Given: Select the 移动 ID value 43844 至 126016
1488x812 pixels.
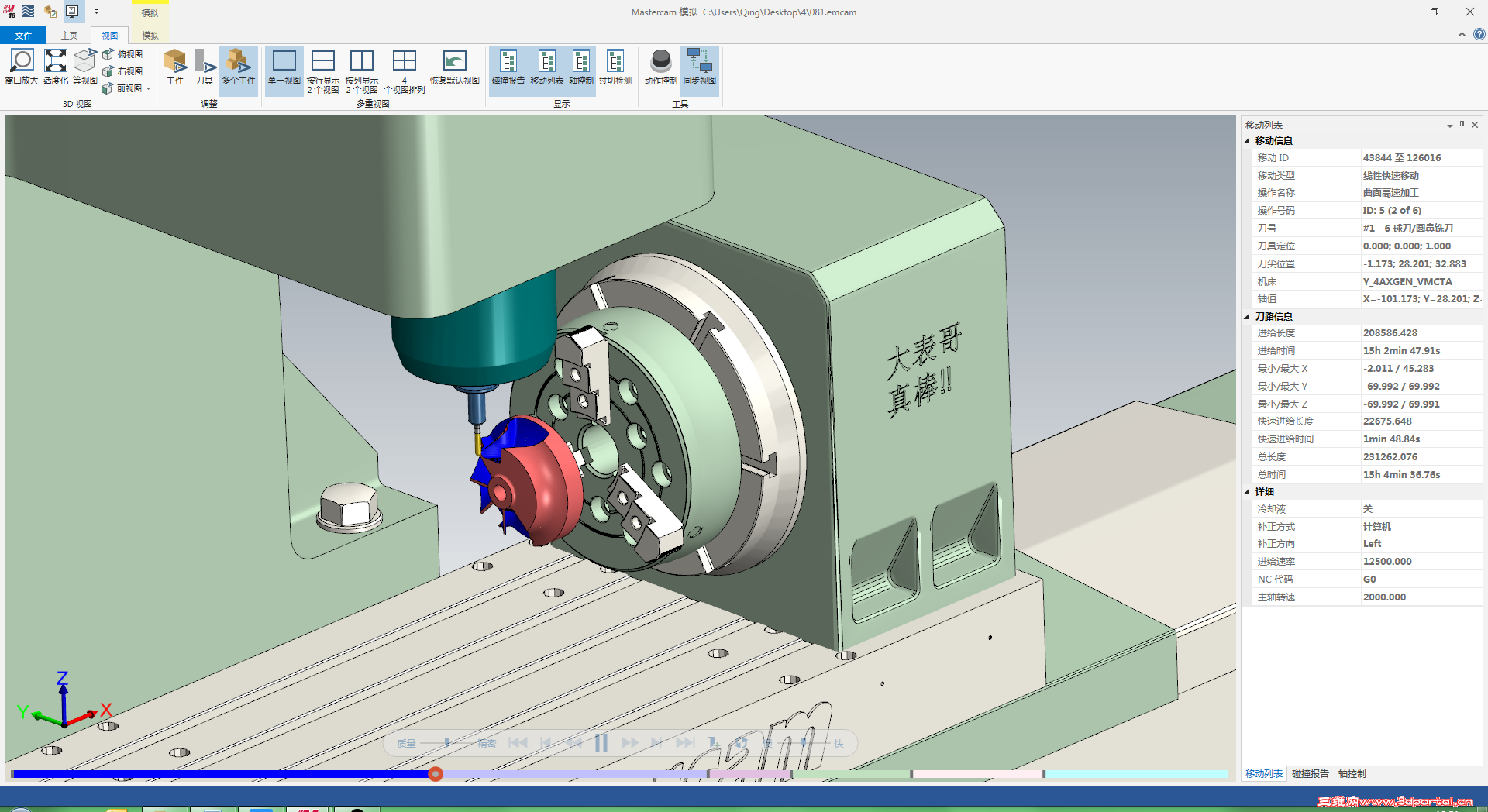Looking at the screenshot, I should [1402, 158].
